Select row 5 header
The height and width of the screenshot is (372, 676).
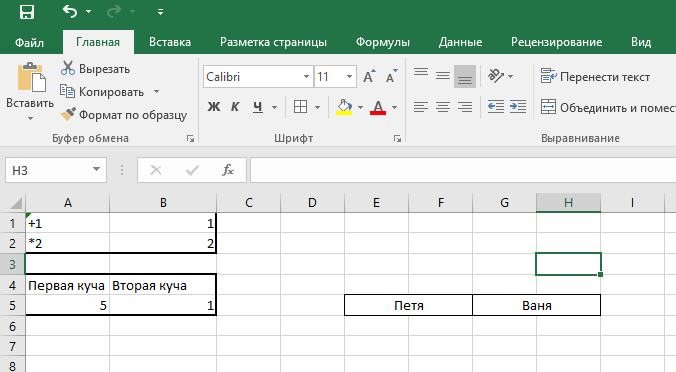pos(12,306)
